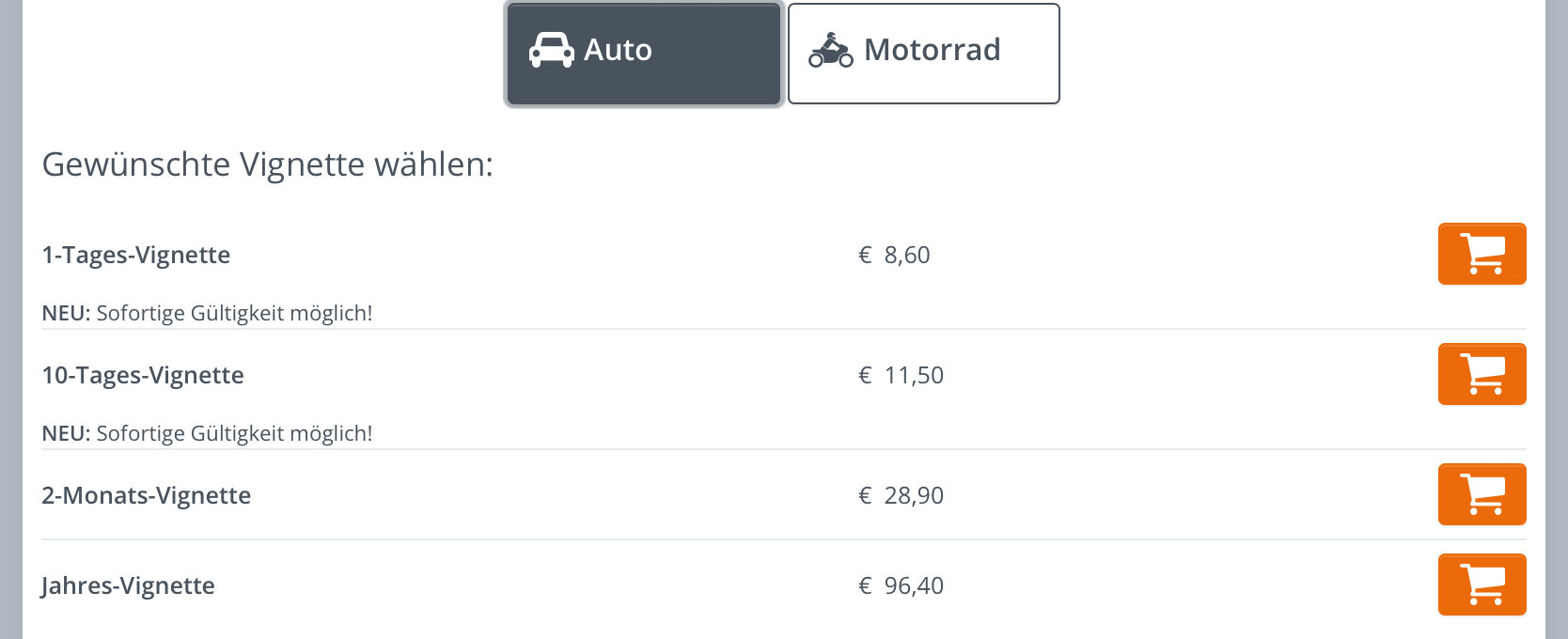Click the 1-Tages-Vignette product name
Image resolution: width=1568 pixels, height=639 pixels.
pos(136,255)
